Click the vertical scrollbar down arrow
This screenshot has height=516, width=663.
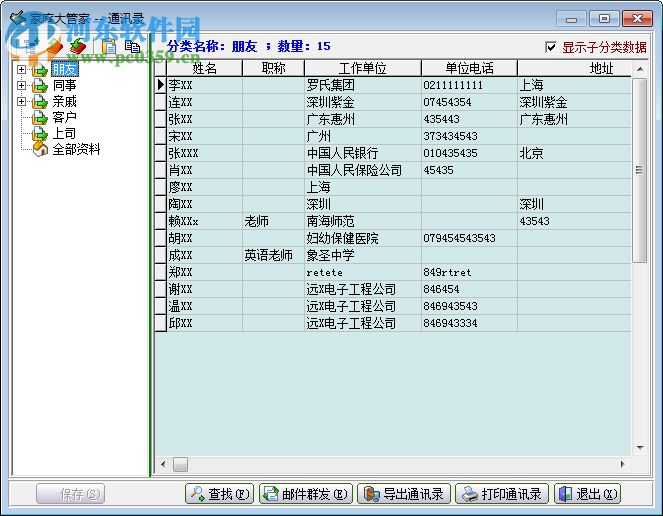(x=640, y=447)
